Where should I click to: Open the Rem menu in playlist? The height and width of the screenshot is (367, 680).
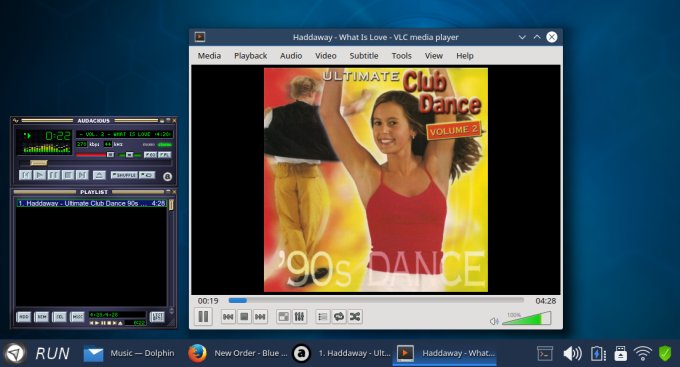(42, 317)
